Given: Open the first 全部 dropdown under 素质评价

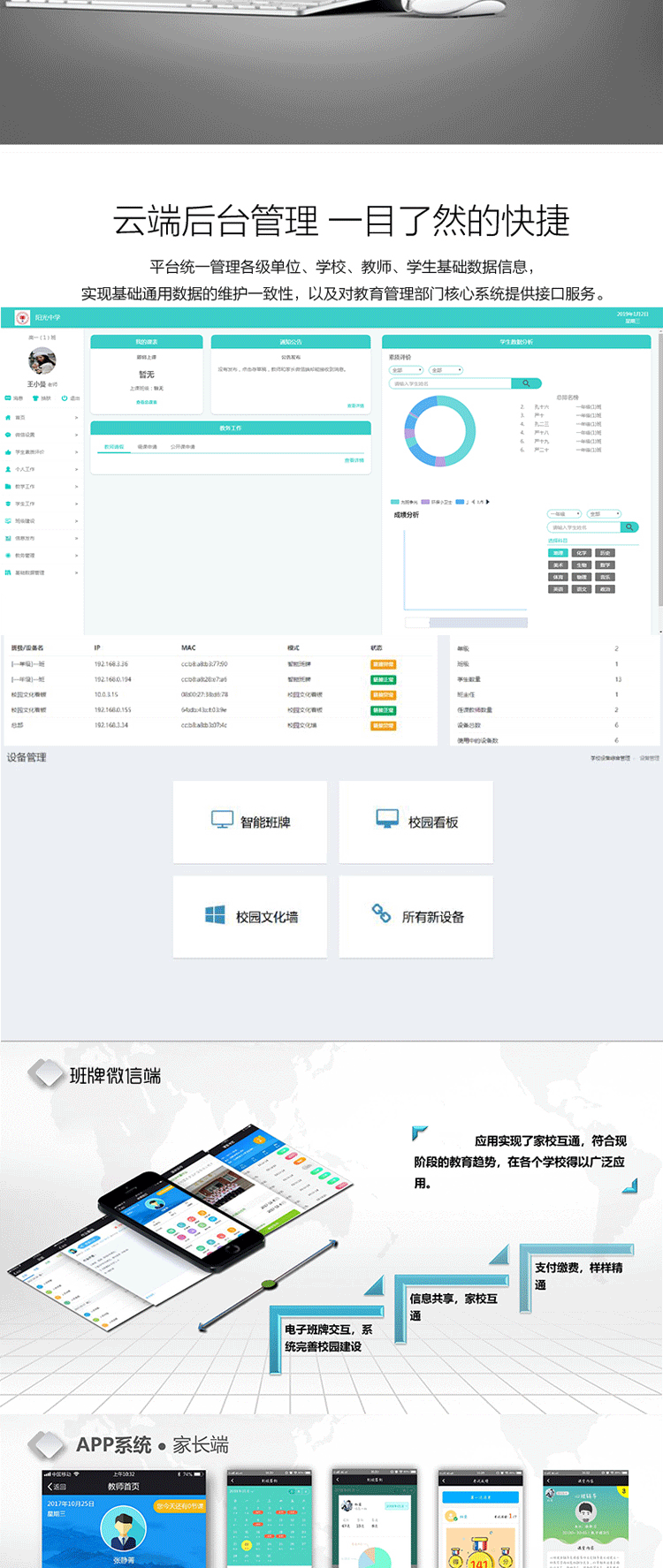Looking at the screenshot, I should (x=407, y=370).
